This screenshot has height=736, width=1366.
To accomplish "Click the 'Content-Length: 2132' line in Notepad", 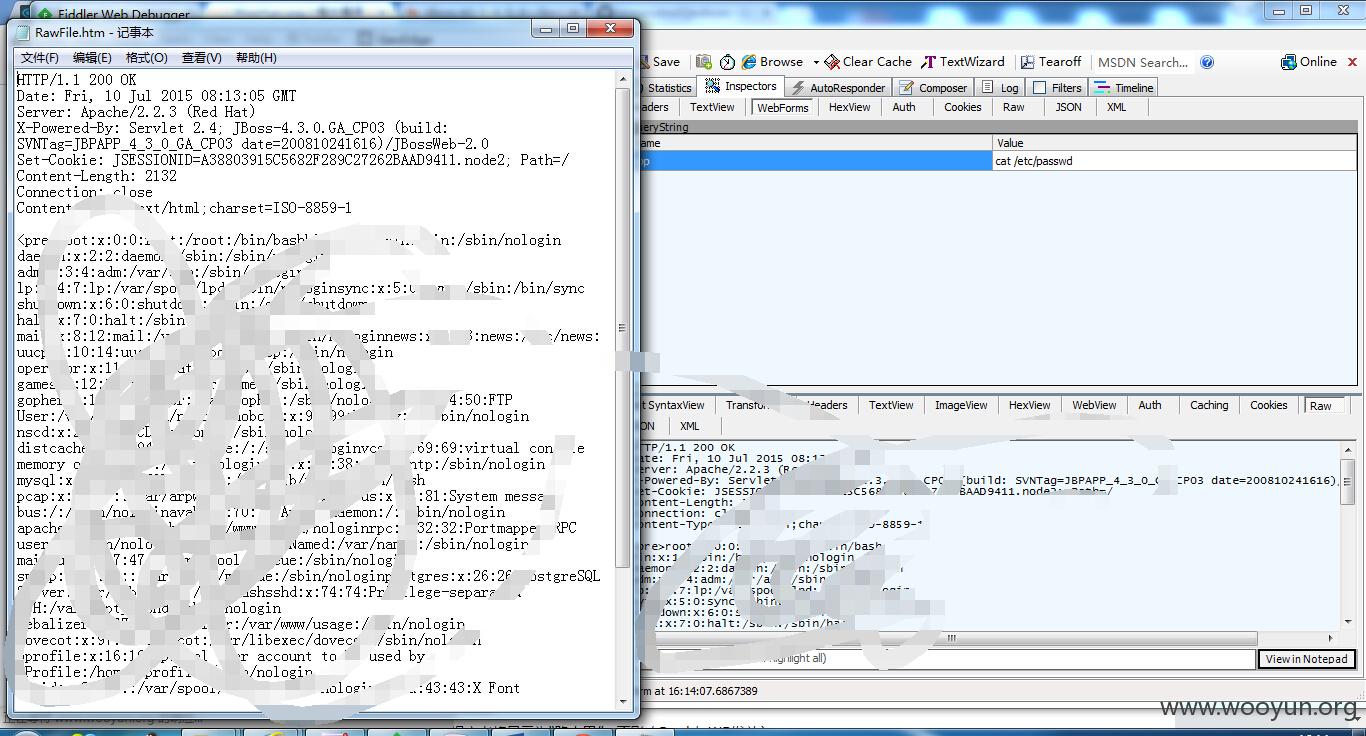I will point(97,176).
